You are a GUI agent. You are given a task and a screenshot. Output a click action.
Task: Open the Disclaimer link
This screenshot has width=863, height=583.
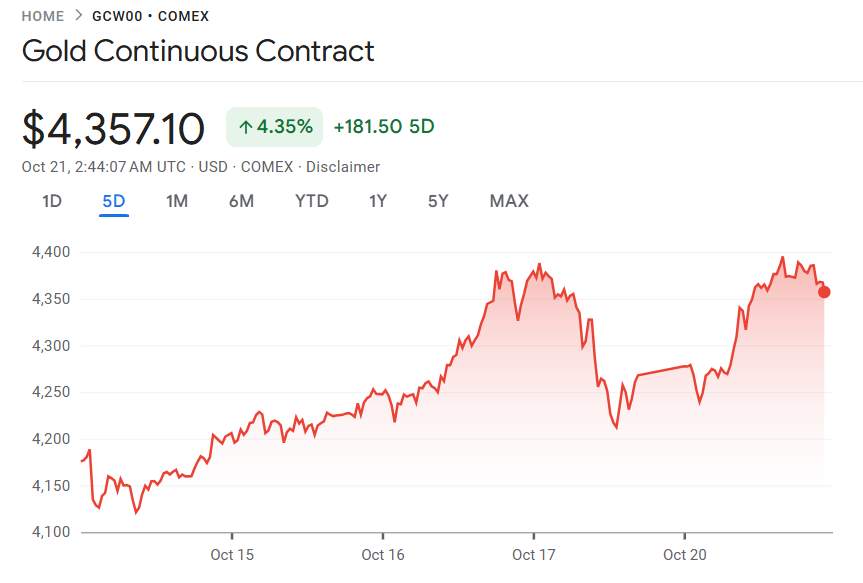coord(343,167)
